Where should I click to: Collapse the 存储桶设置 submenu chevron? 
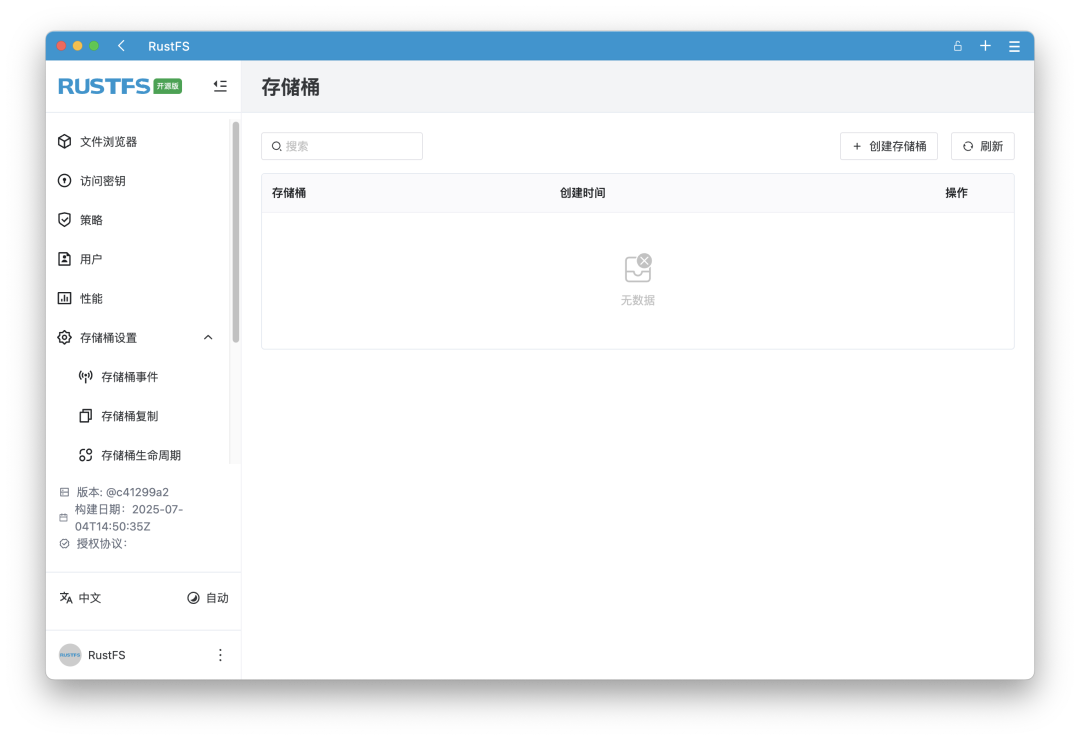tap(208, 337)
